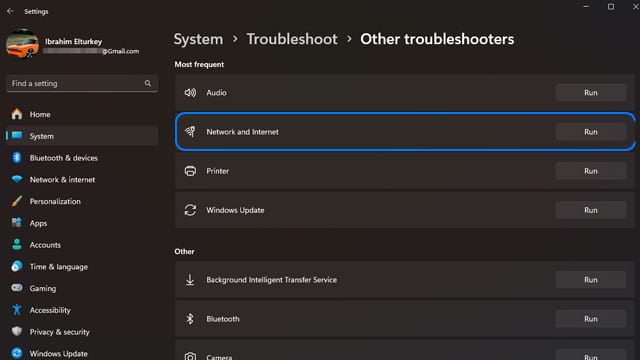Click the Audio speaker icon

coord(190,93)
